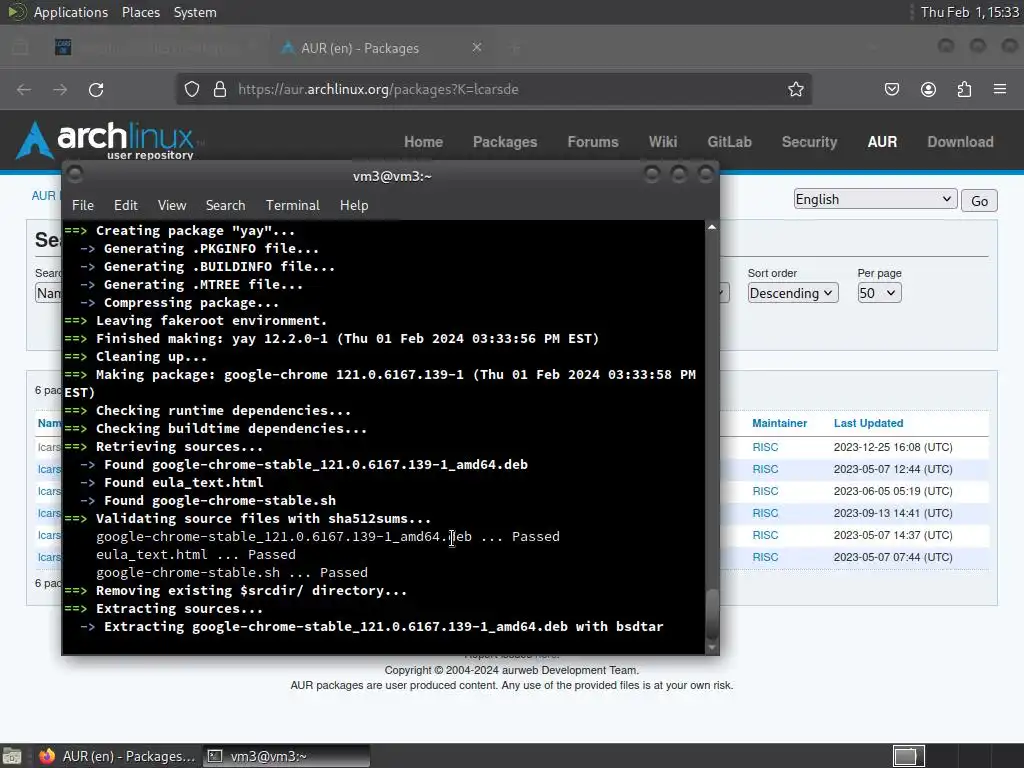This screenshot has height=768, width=1024.
Task: Open RISC maintainer link for 2023-06-05 row
Action: [765, 491]
